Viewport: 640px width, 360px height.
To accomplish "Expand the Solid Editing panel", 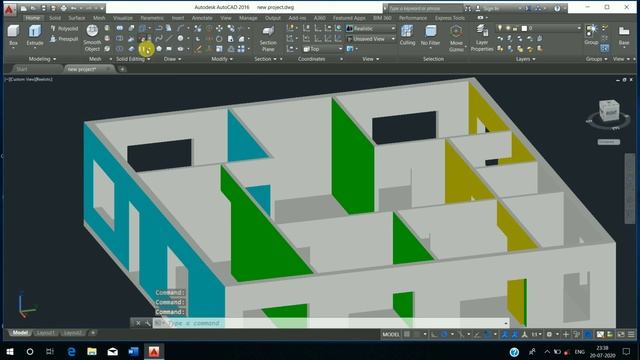I will point(133,59).
